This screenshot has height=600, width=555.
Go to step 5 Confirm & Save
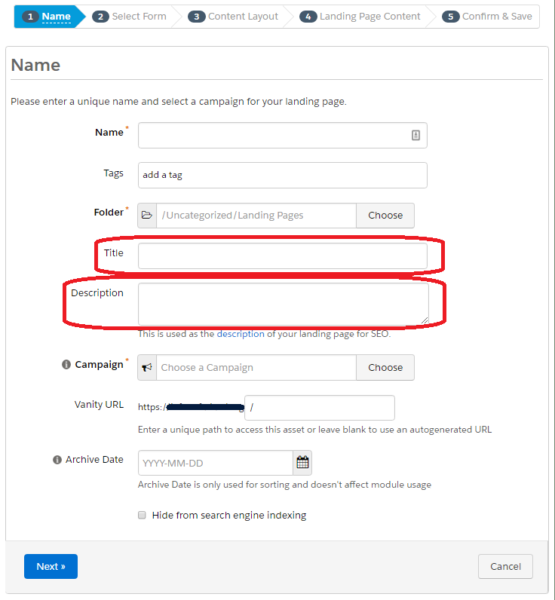click(487, 16)
